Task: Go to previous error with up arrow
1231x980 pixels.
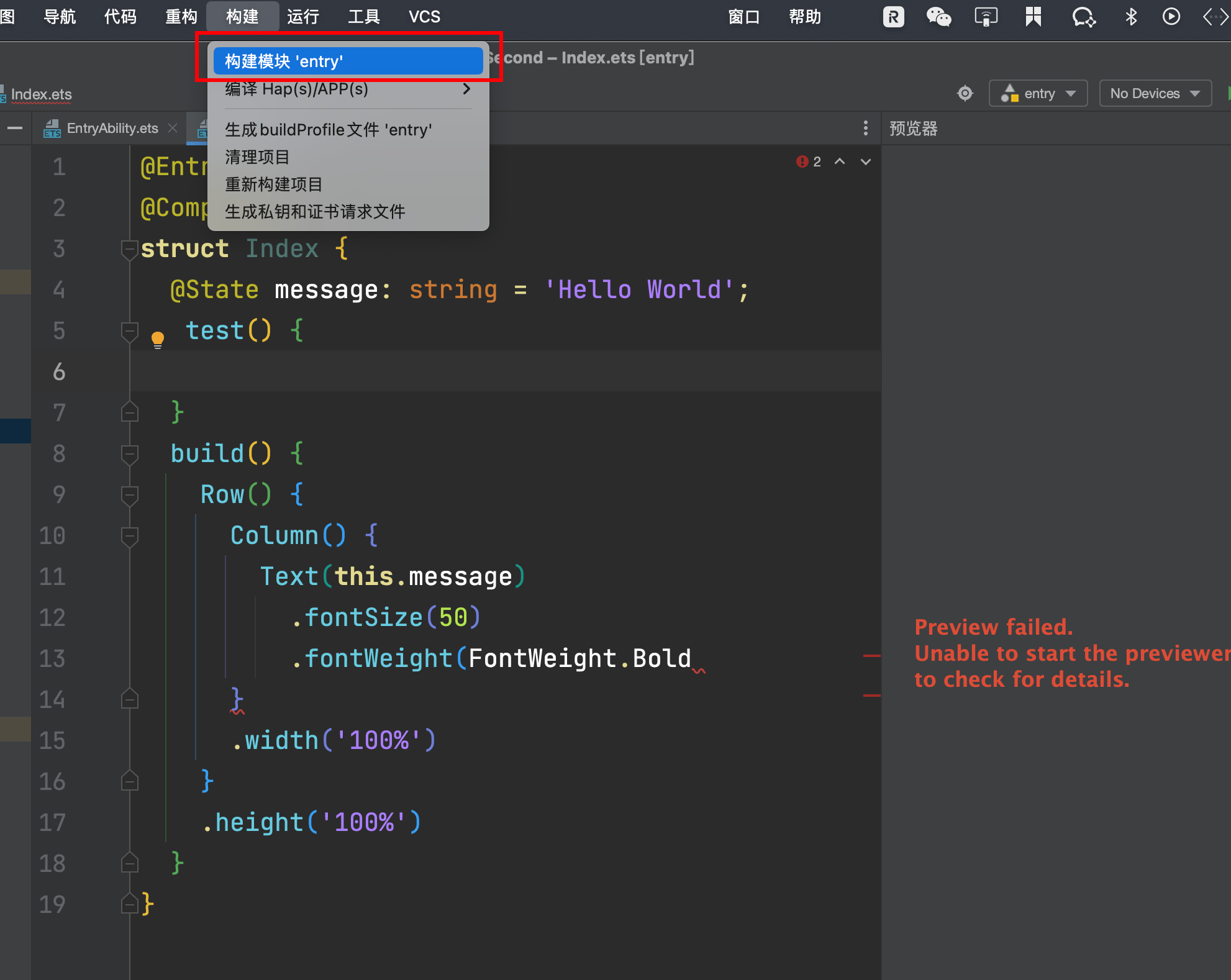Action: [x=840, y=161]
